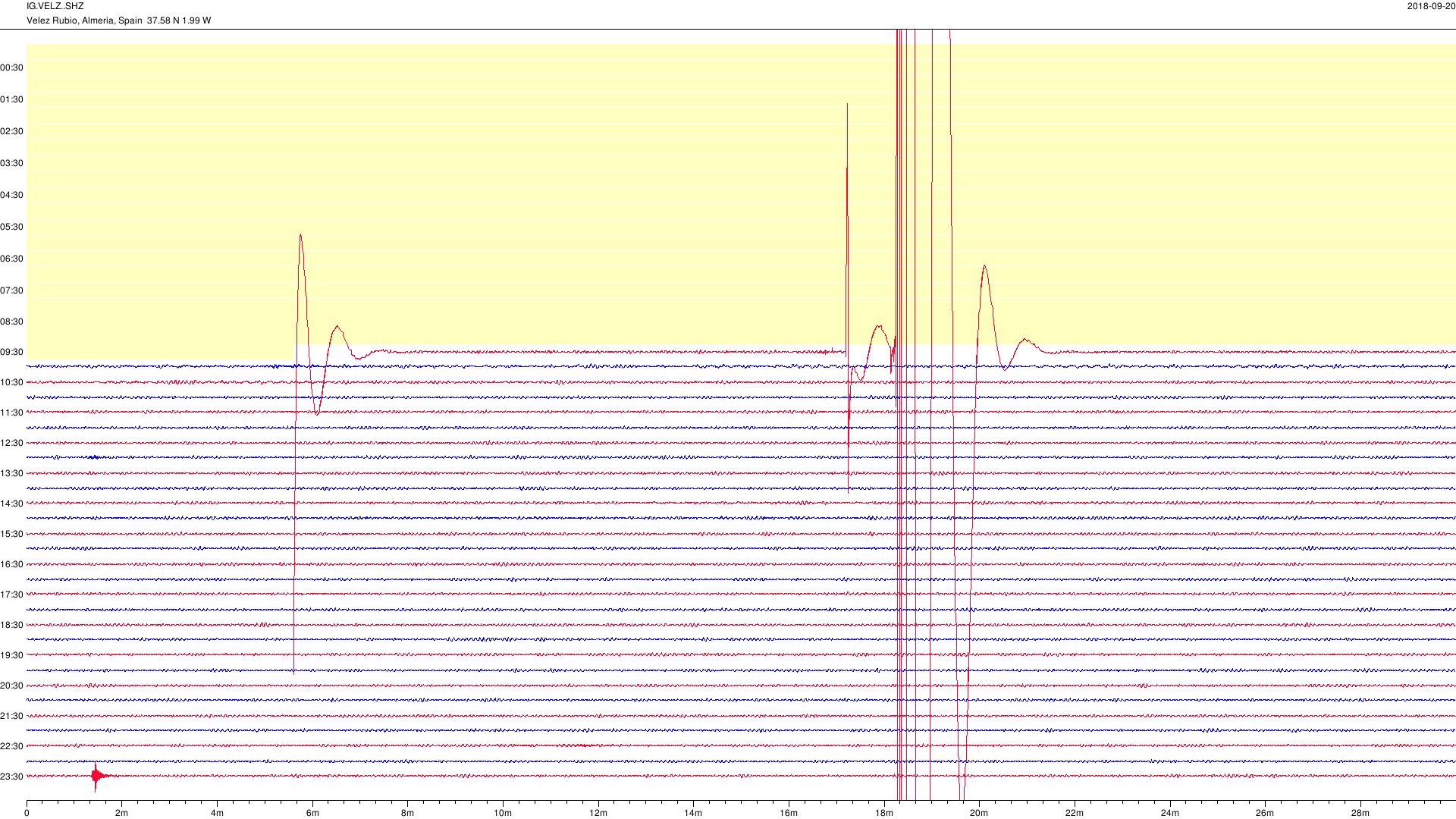
Task: Select the 17:30 time label
Action: click(11, 595)
